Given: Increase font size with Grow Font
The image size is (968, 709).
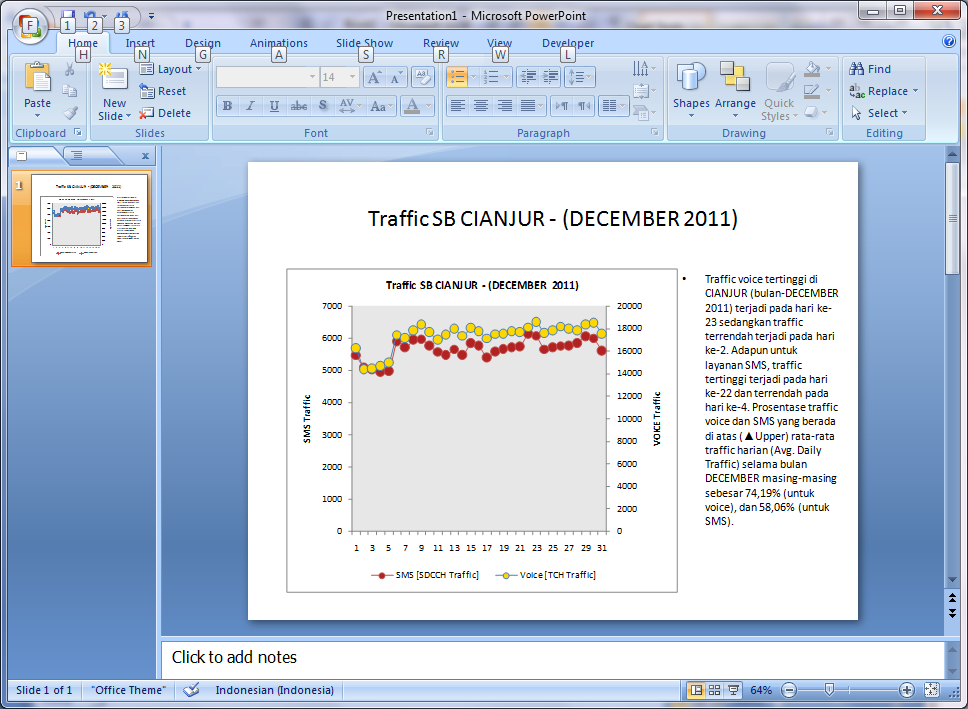Looking at the screenshot, I should point(373,77).
